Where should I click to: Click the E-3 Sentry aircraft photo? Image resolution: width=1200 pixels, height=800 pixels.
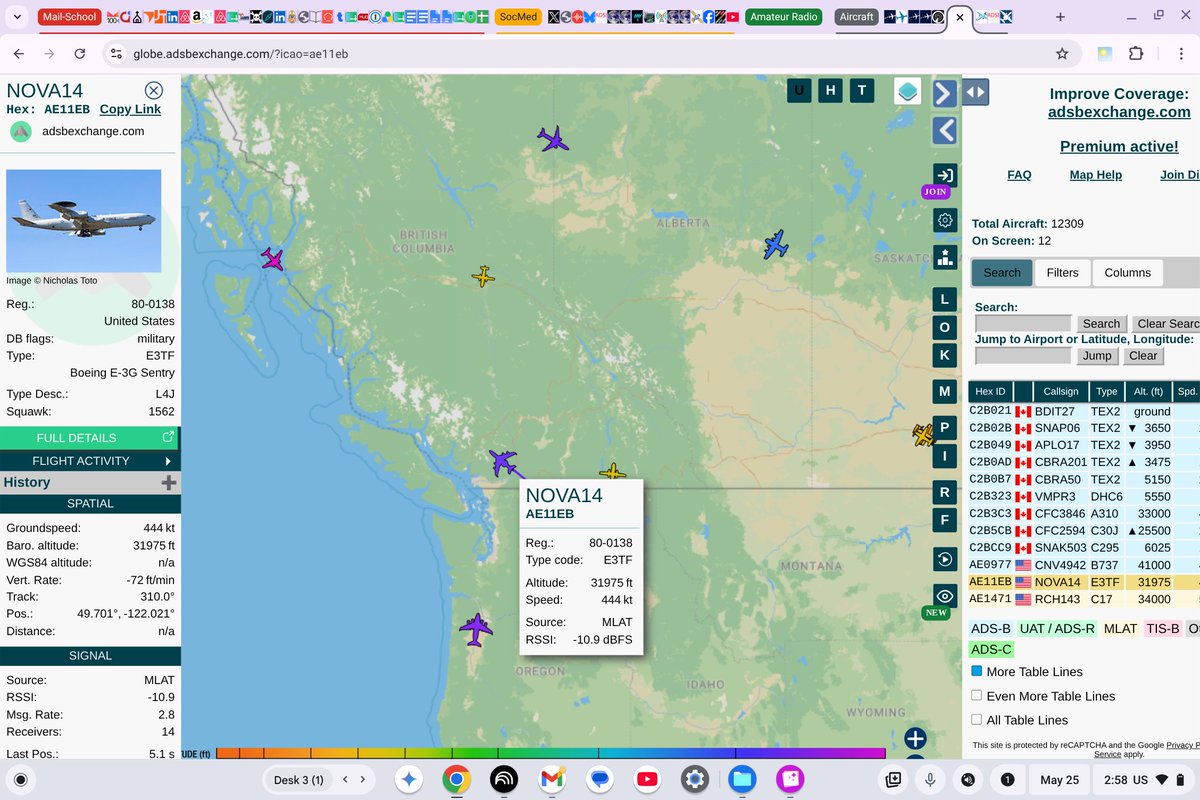[x=84, y=221]
